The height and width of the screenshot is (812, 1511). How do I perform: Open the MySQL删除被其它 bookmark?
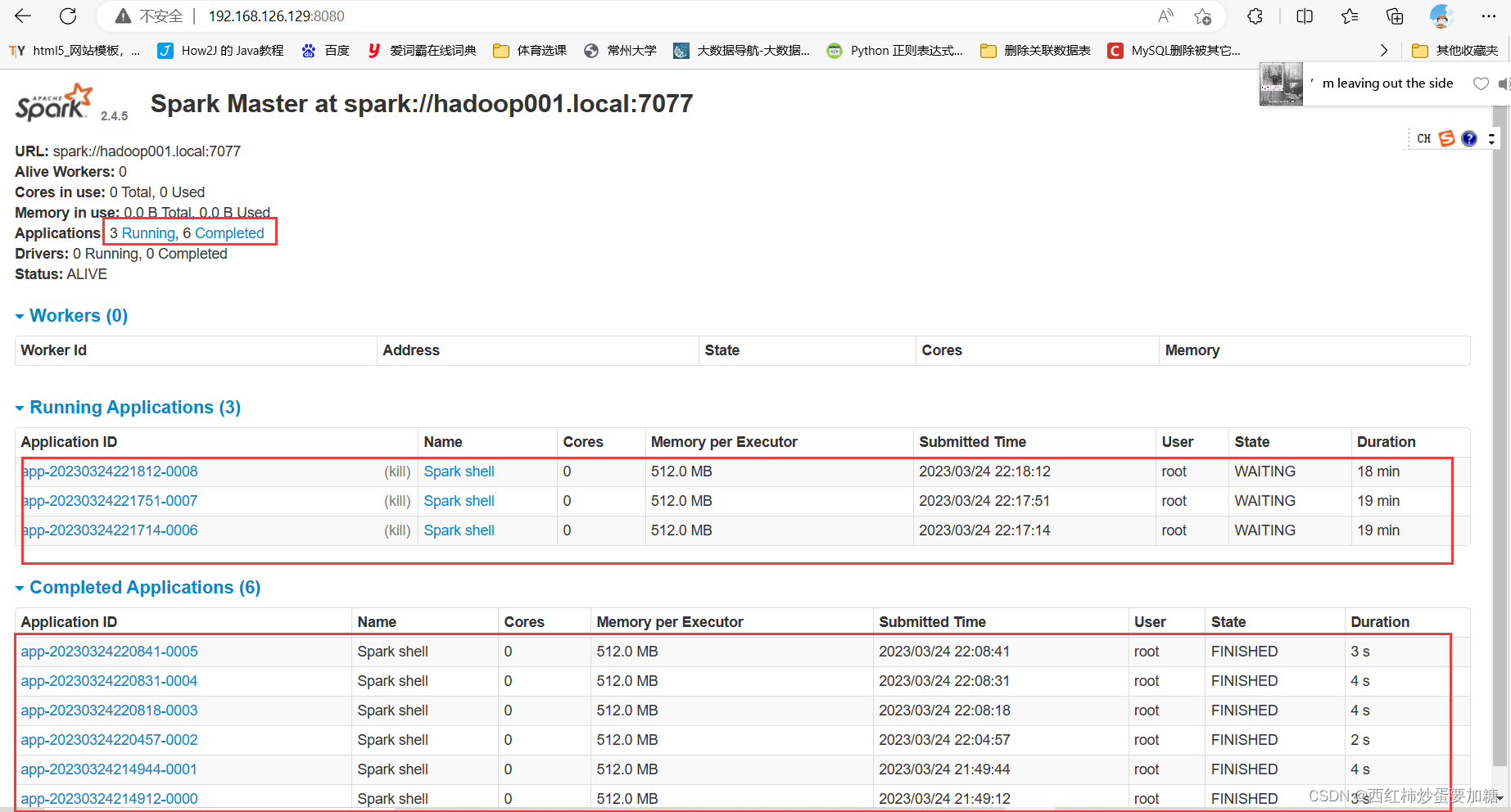1174,51
